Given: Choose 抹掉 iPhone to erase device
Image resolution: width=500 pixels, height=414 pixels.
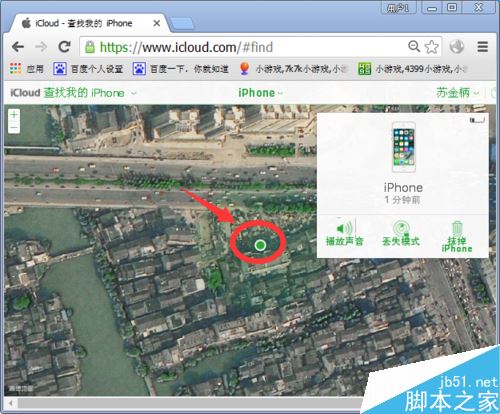Looking at the screenshot, I should tap(457, 237).
